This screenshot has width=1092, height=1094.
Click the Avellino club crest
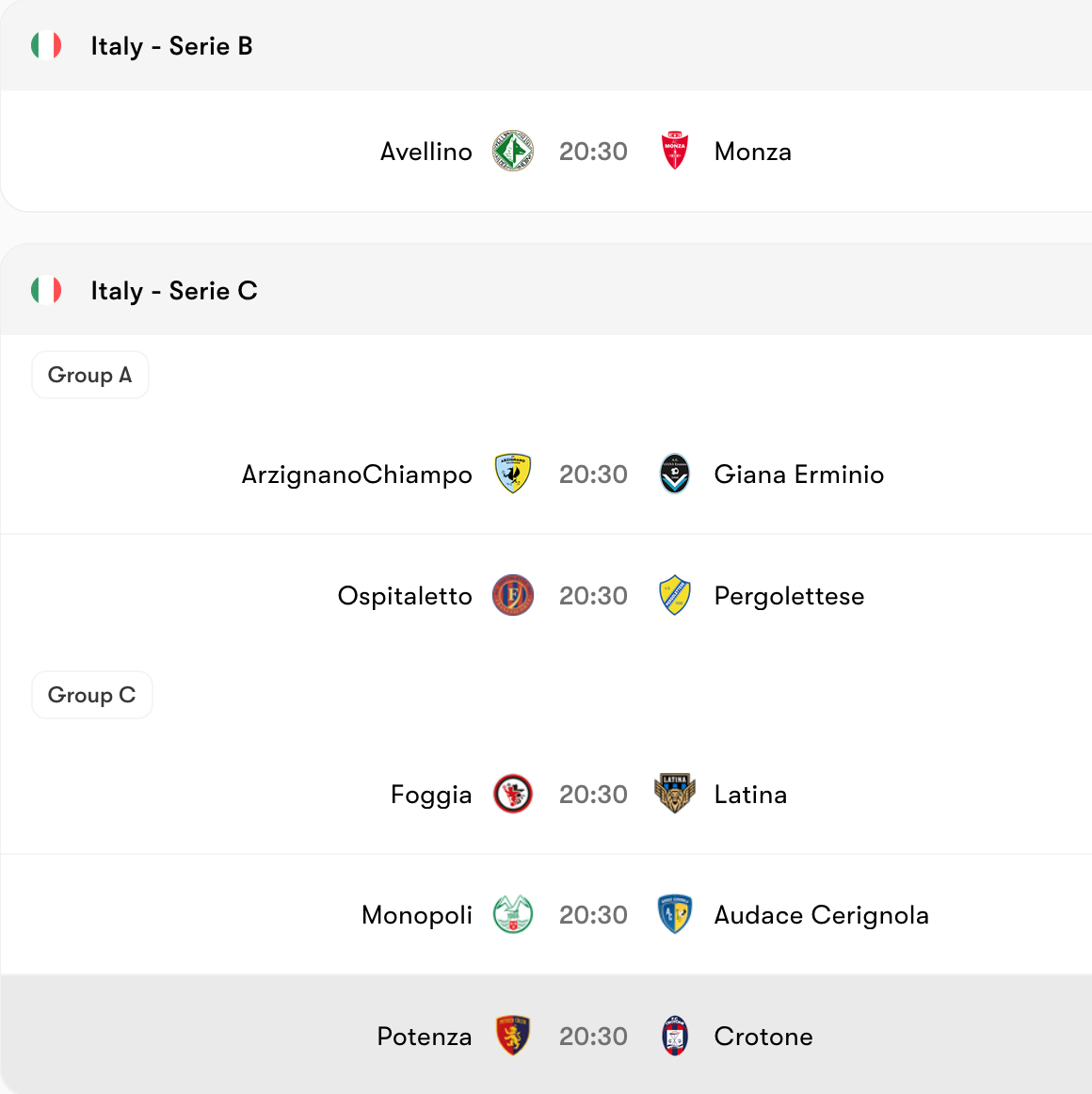pyautogui.click(x=513, y=151)
